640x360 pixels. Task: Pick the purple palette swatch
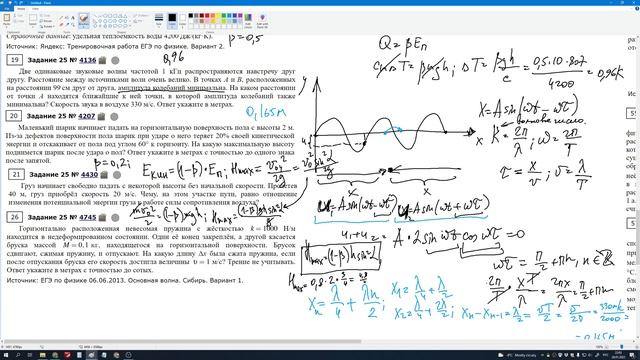240,16
